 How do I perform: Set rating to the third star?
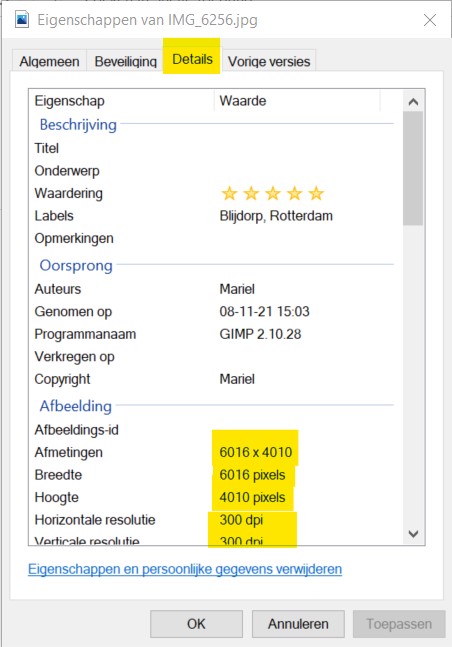coord(272,193)
